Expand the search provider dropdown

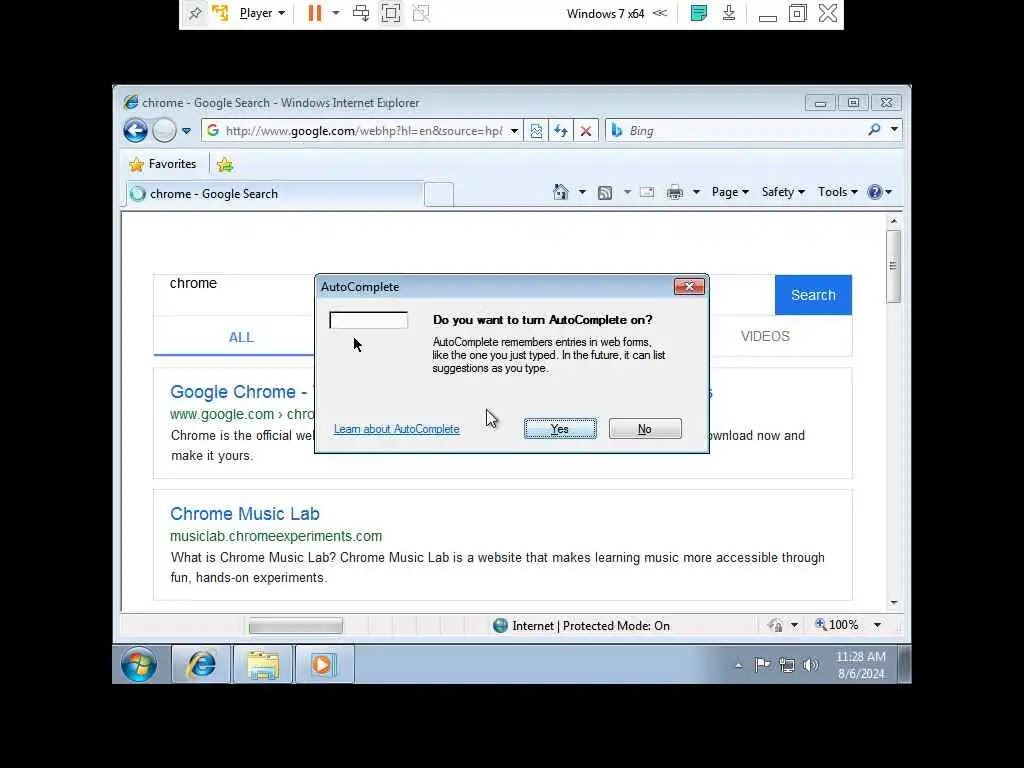point(894,129)
